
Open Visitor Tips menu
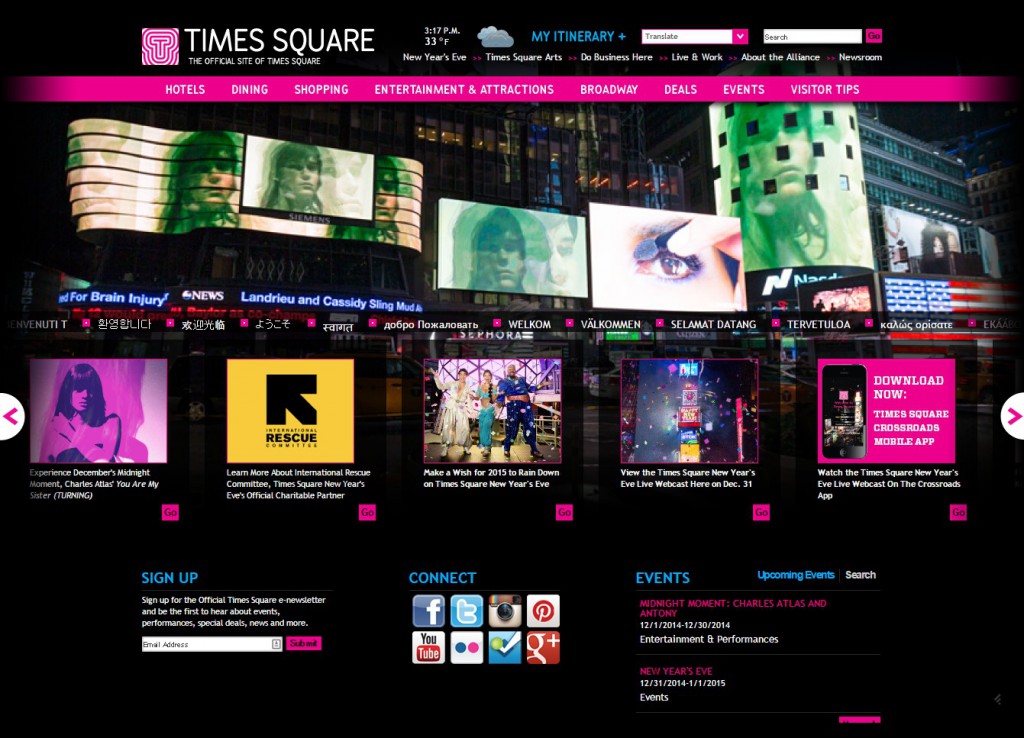point(825,89)
